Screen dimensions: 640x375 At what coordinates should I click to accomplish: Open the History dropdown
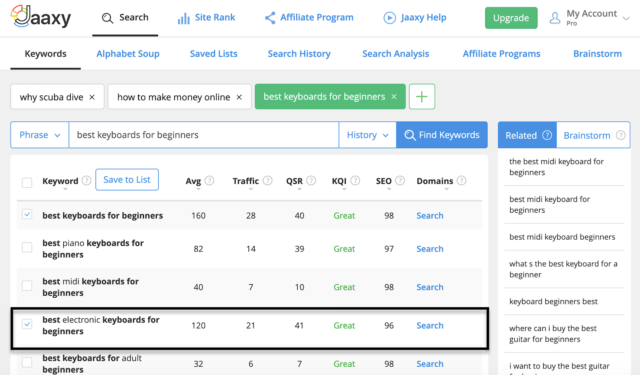(x=367, y=135)
